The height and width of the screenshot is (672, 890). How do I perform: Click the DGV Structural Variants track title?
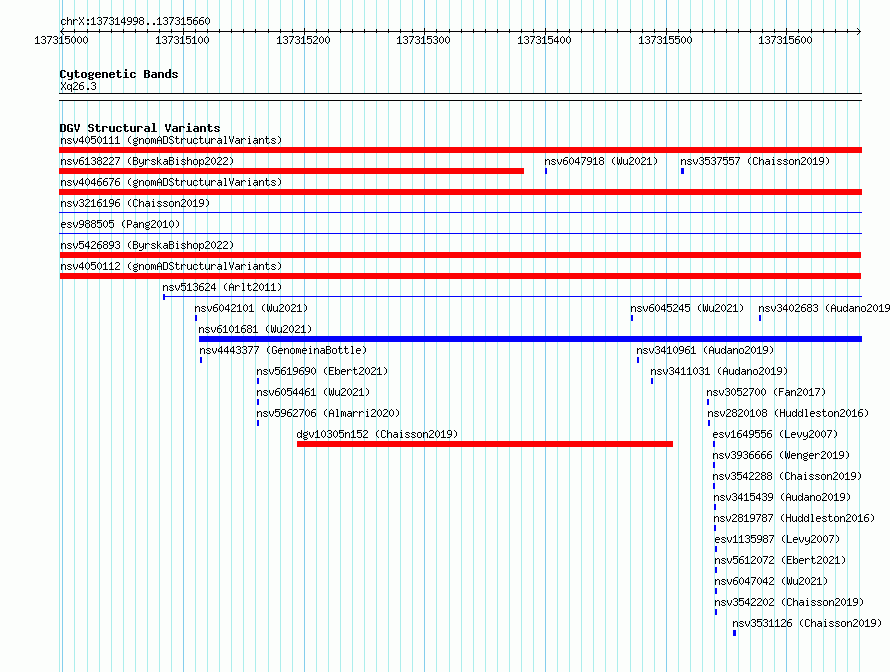point(140,128)
